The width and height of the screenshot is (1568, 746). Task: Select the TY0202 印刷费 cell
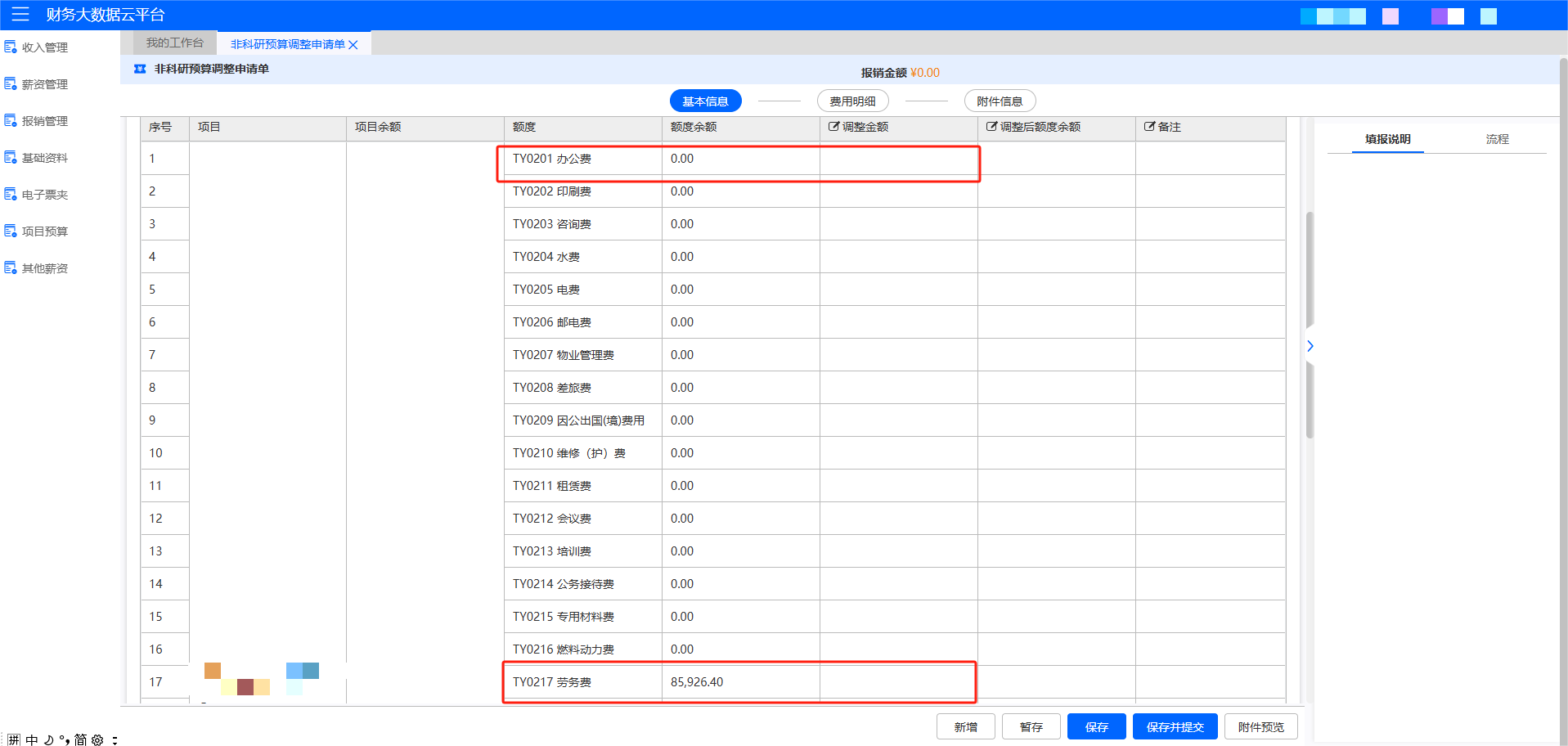582,191
